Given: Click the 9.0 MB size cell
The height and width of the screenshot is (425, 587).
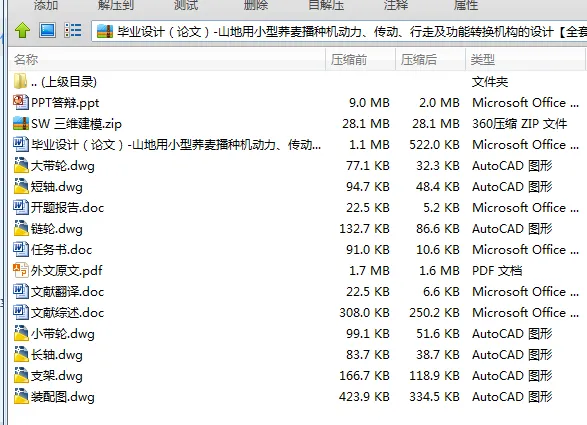Looking at the screenshot, I should point(369,103).
